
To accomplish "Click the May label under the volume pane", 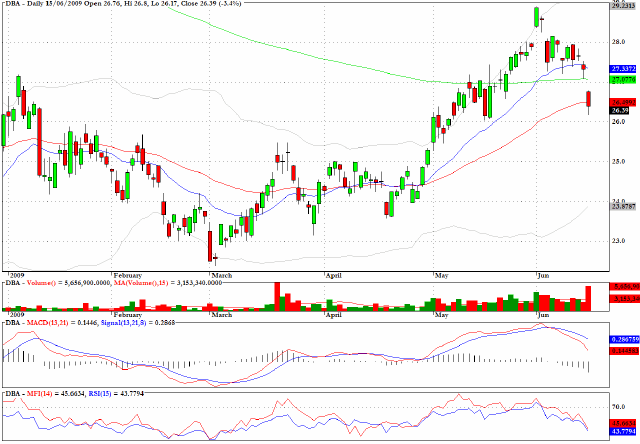I will pos(441,315).
